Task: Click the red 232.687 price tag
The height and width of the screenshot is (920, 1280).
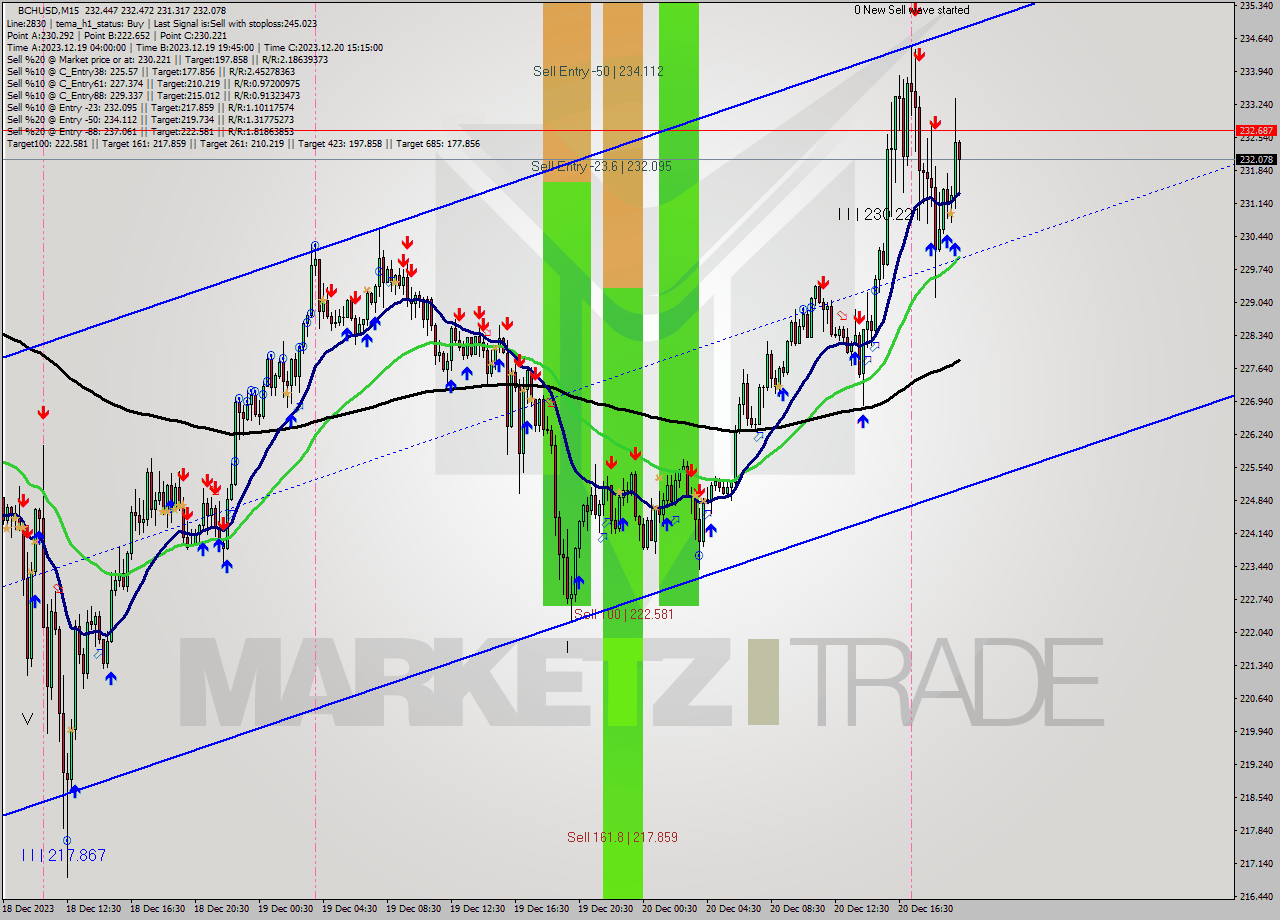Action: point(1256,130)
